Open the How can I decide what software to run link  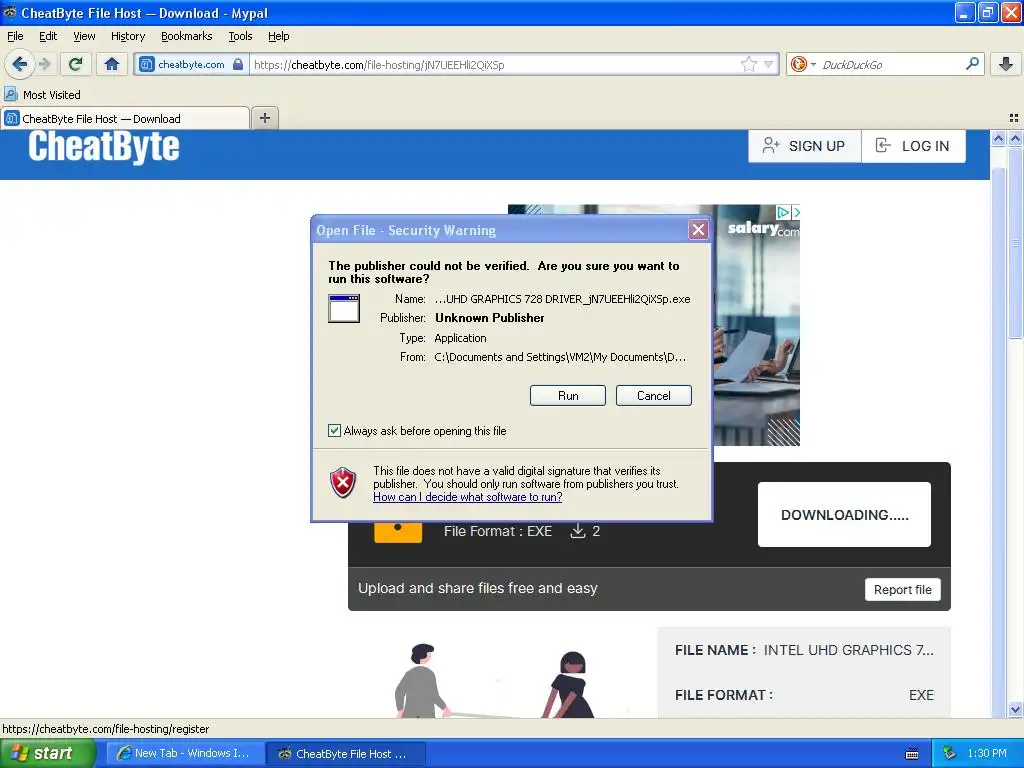[468, 497]
